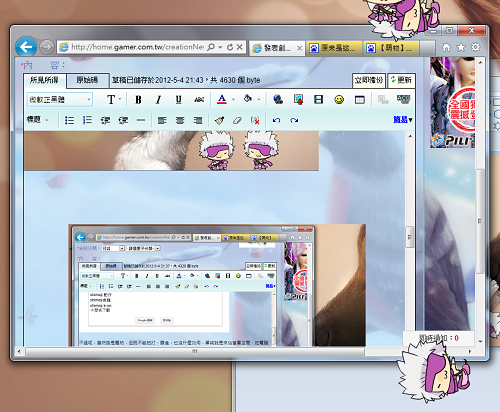The width and height of the screenshot is (500, 412).
Task: Align text to the right
Action: (x=198, y=120)
